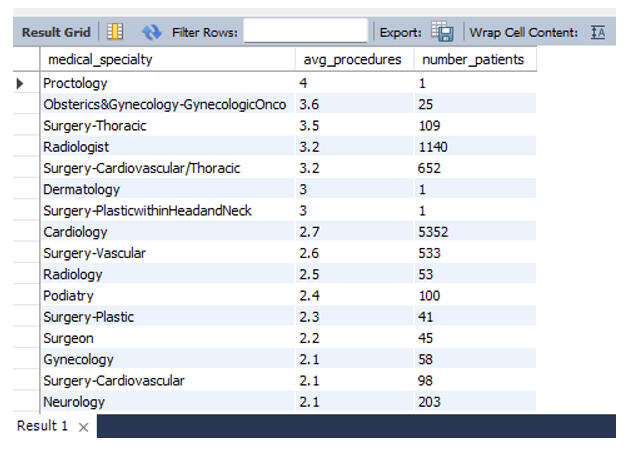Click into the Filter Rows search field
Viewport: 628px width, 450px height.
coord(305,32)
